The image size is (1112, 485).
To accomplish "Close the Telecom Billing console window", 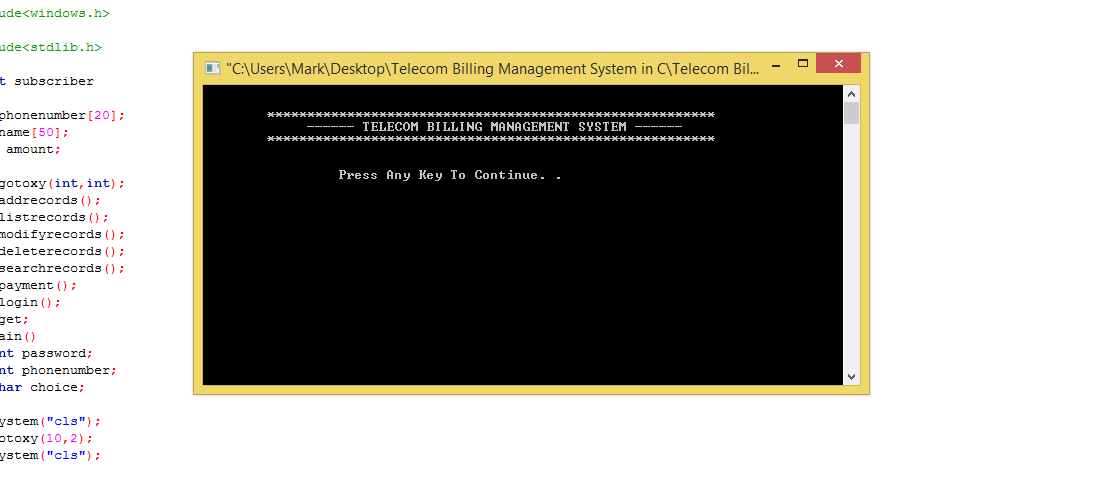I will pos(838,63).
